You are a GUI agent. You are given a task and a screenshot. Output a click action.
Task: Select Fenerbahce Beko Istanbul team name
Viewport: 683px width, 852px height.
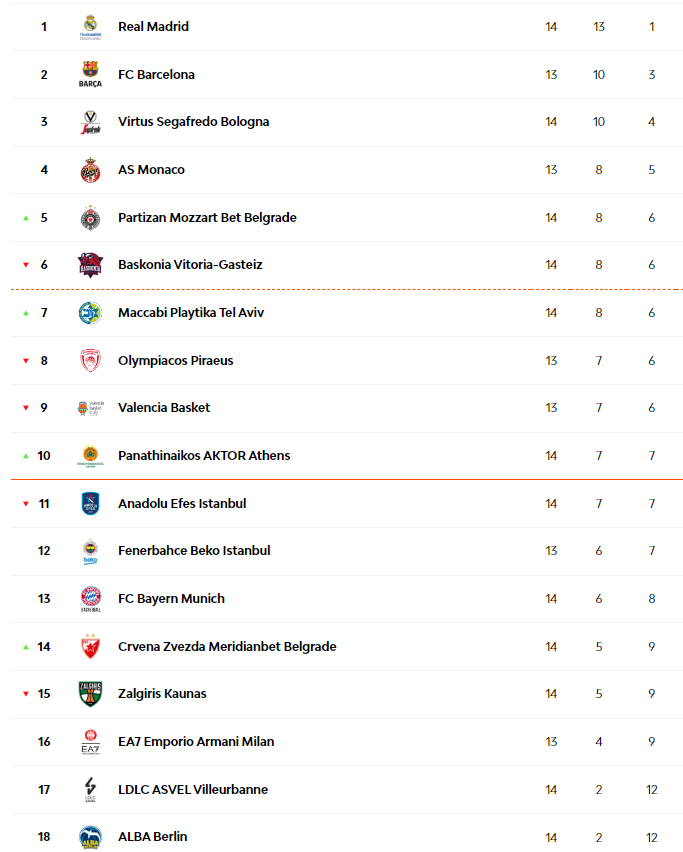[x=194, y=551]
